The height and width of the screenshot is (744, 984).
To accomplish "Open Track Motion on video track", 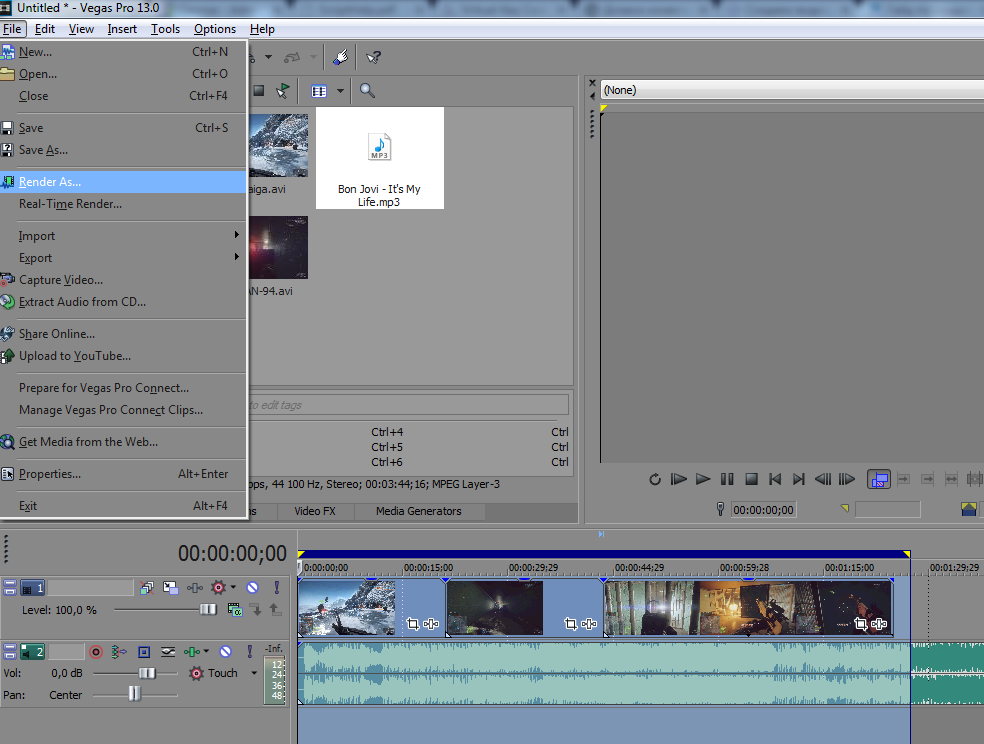I will point(171,588).
